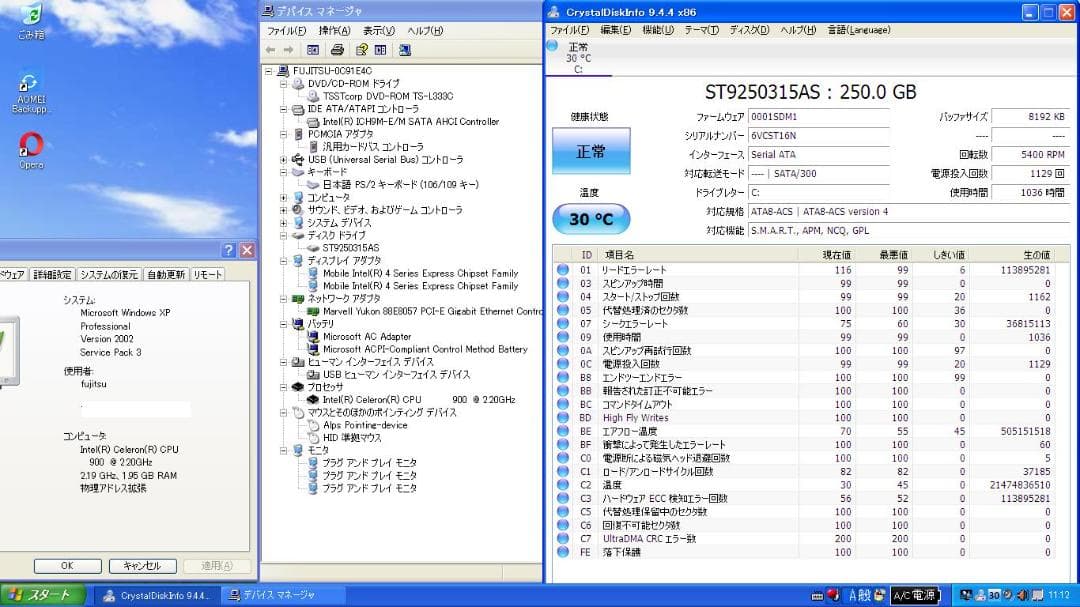Viewport: 1080px width, 607px height.
Task: Click the scan for hardware changes icon
Action: tap(405, 50)
